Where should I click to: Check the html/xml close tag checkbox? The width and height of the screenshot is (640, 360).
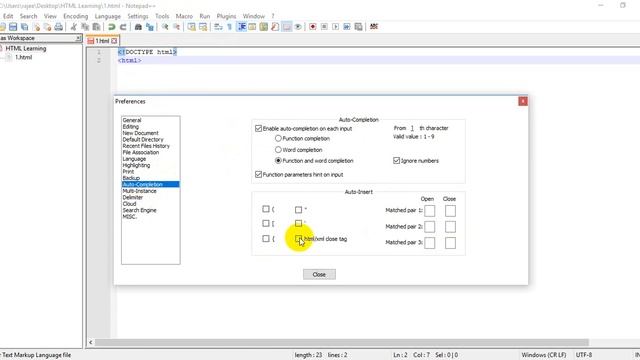(298, 238)
